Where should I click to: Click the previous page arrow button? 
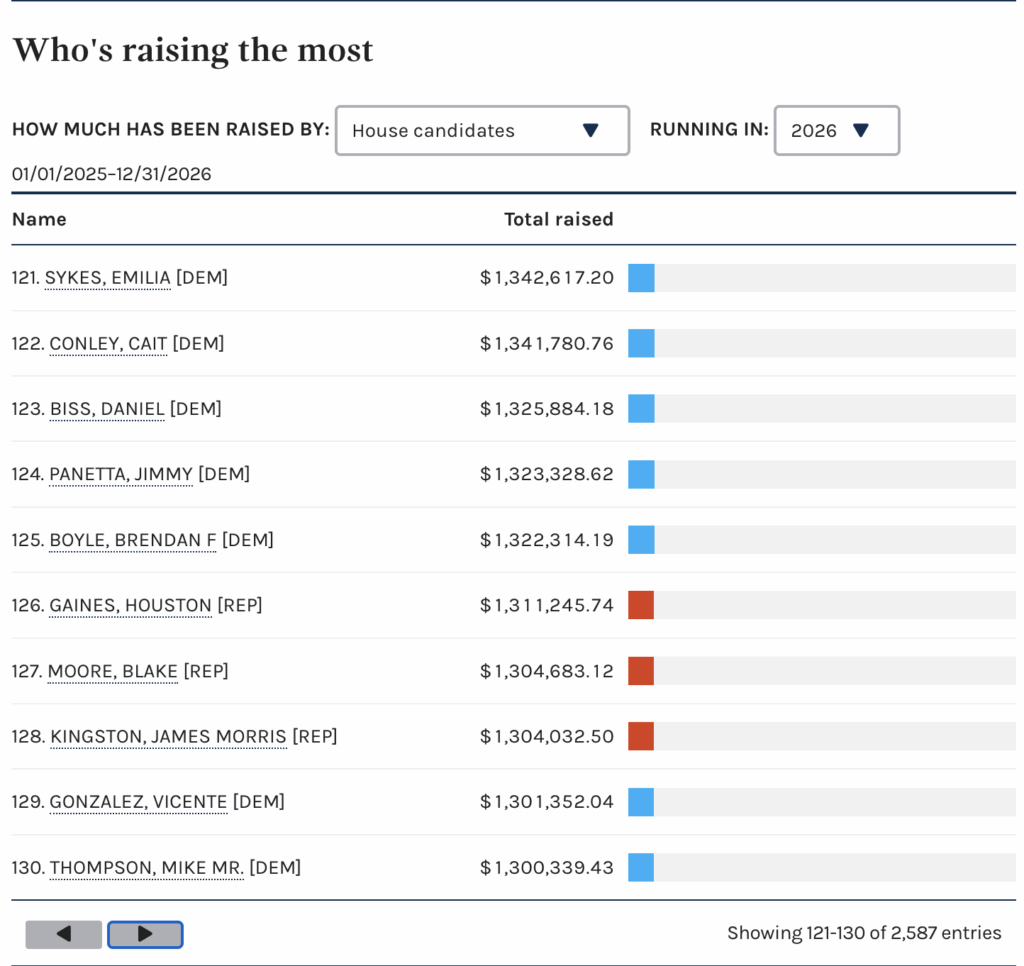click(64, 934)
